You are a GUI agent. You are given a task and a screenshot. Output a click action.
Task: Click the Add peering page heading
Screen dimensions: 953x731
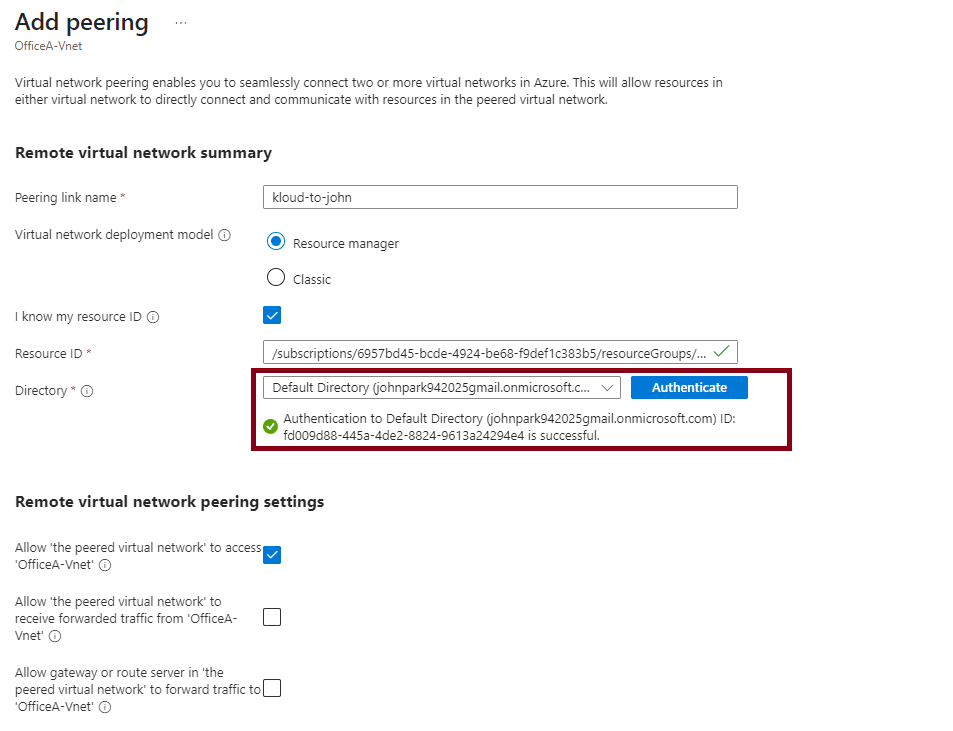(82, 22)
